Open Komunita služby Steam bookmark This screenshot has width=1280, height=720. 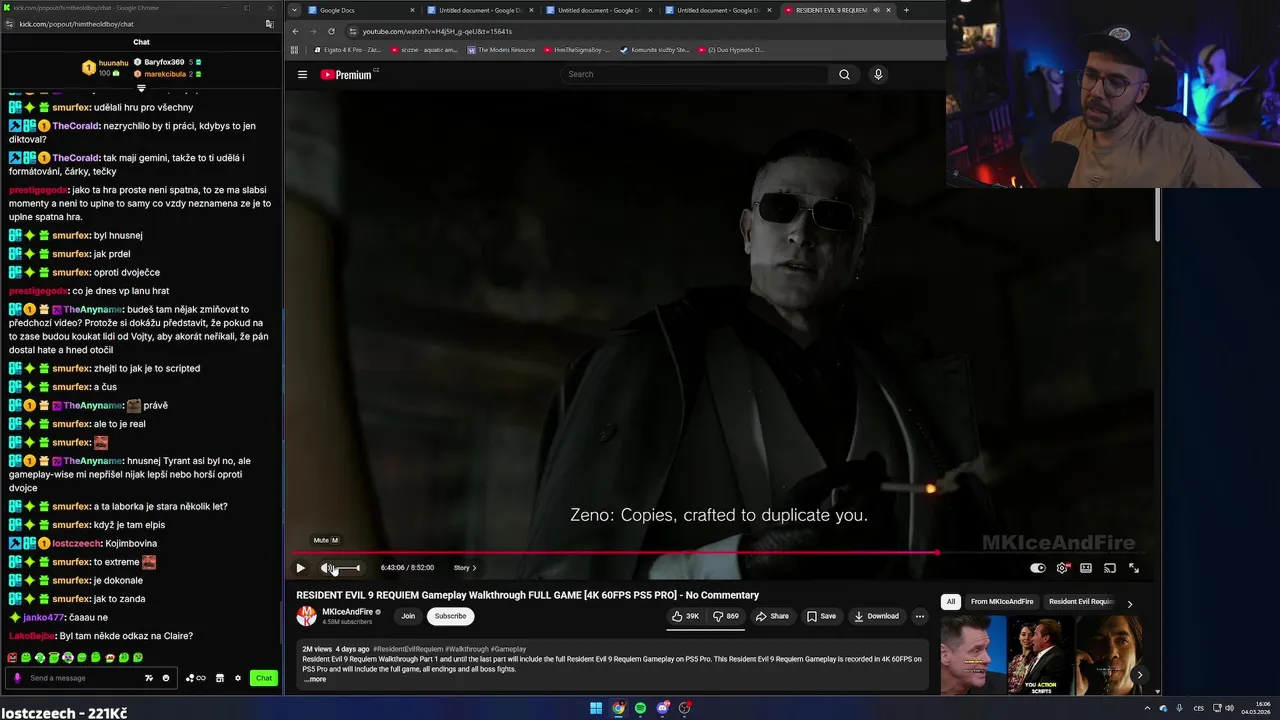pos(654,49)
